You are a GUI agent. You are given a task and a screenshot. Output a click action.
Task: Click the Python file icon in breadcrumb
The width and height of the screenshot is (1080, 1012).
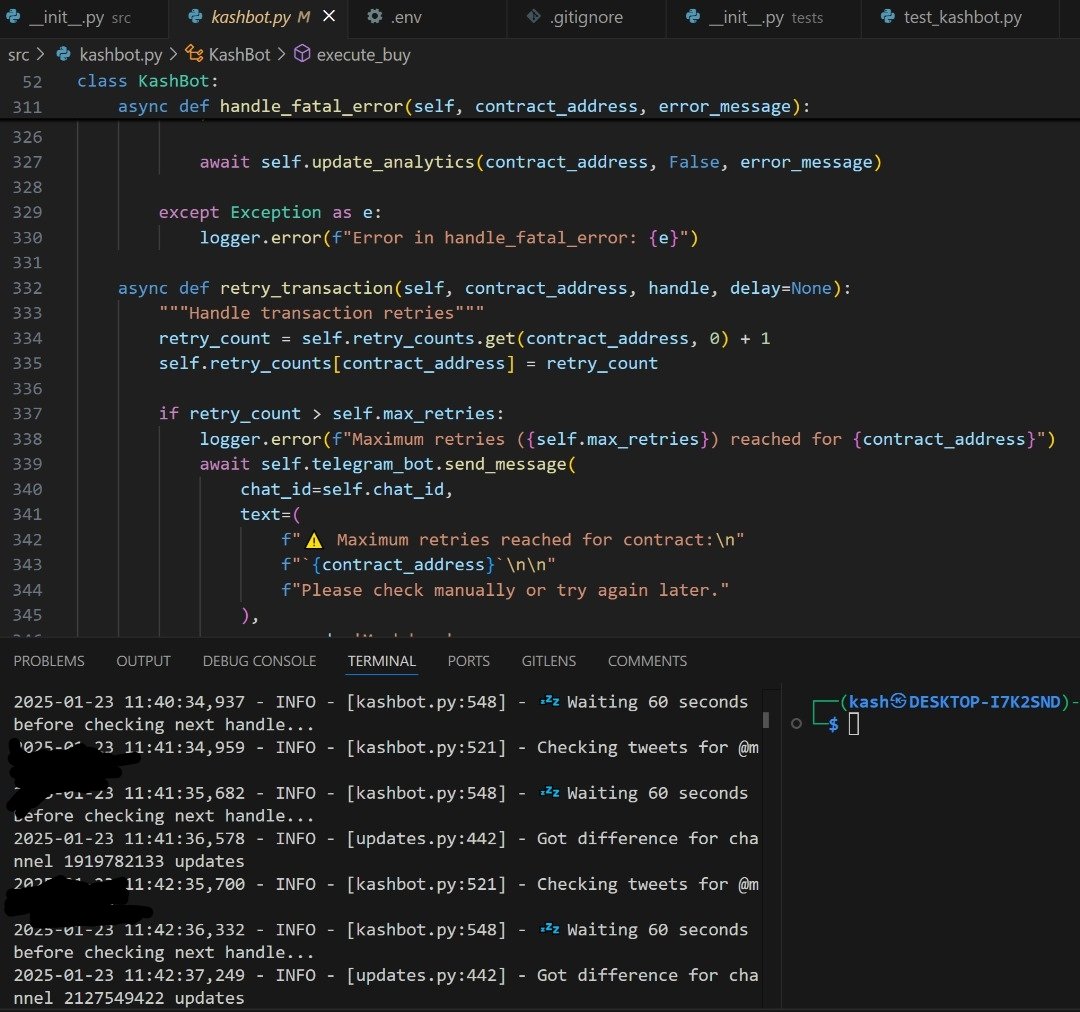tap(63, 54)
